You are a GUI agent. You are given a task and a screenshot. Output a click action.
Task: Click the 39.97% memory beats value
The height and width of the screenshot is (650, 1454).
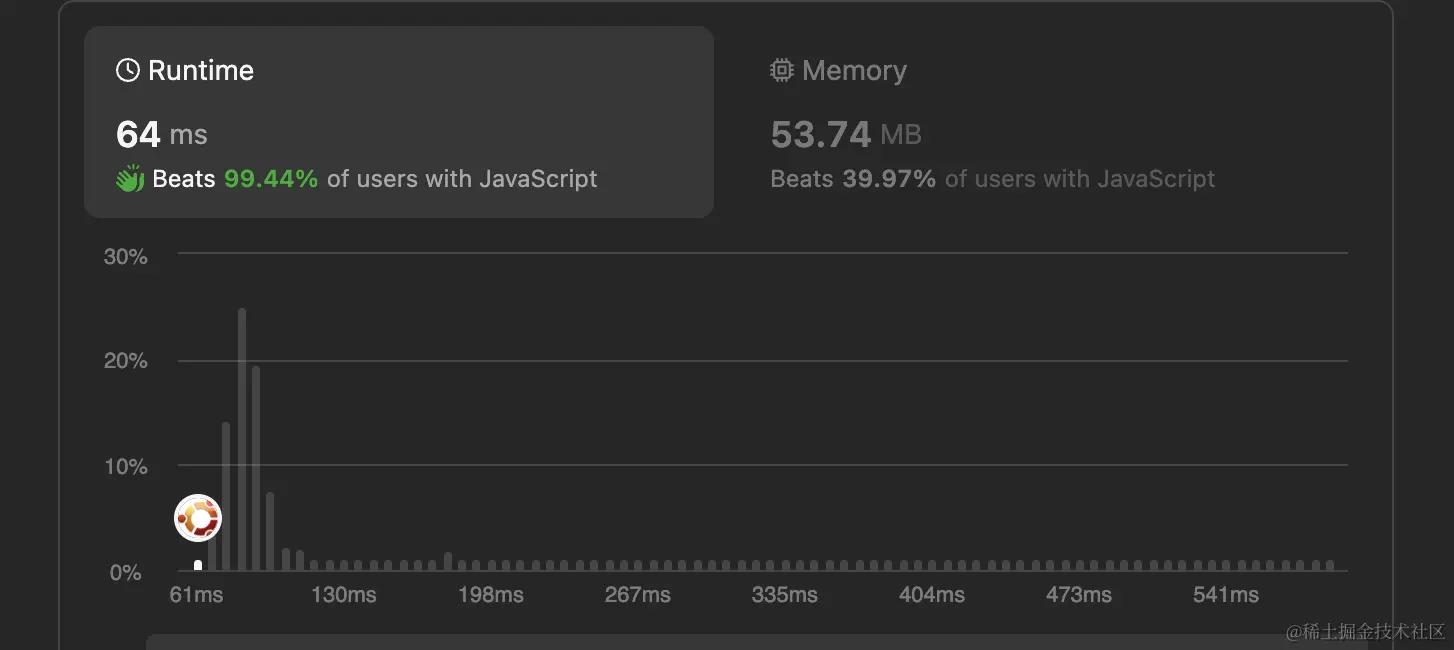pos(889,179)
